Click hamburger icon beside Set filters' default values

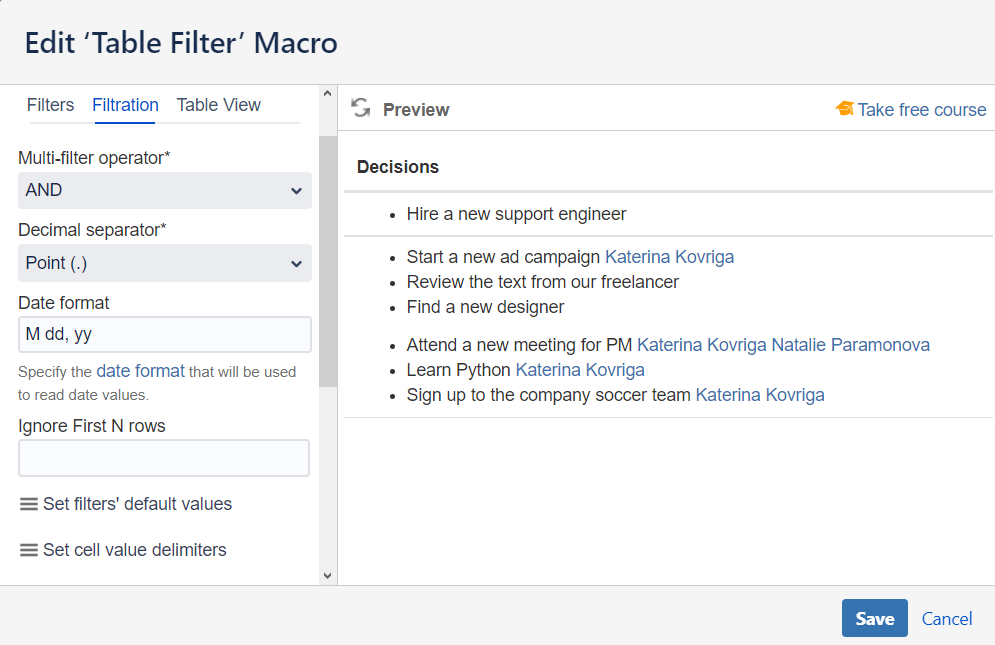coord(29,504)
